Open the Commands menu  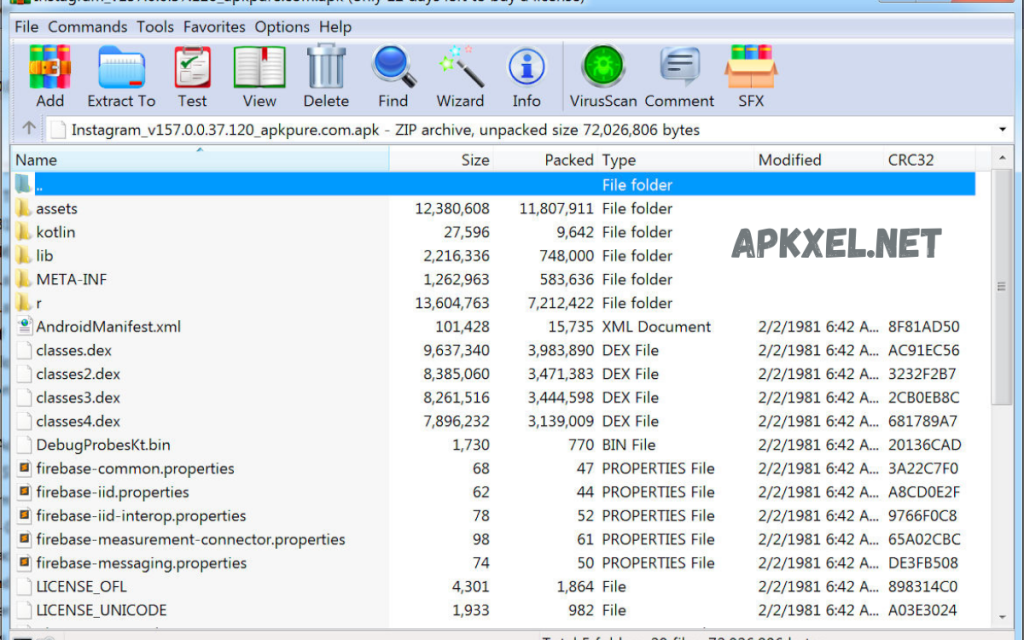87,27
